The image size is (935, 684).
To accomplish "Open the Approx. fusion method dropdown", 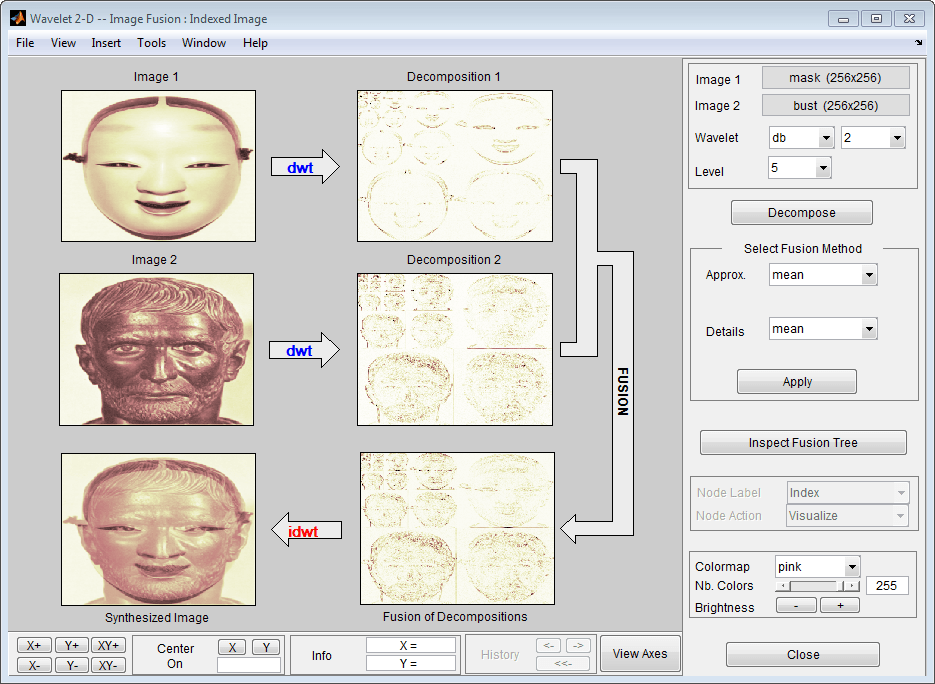I will pos(869,275).
